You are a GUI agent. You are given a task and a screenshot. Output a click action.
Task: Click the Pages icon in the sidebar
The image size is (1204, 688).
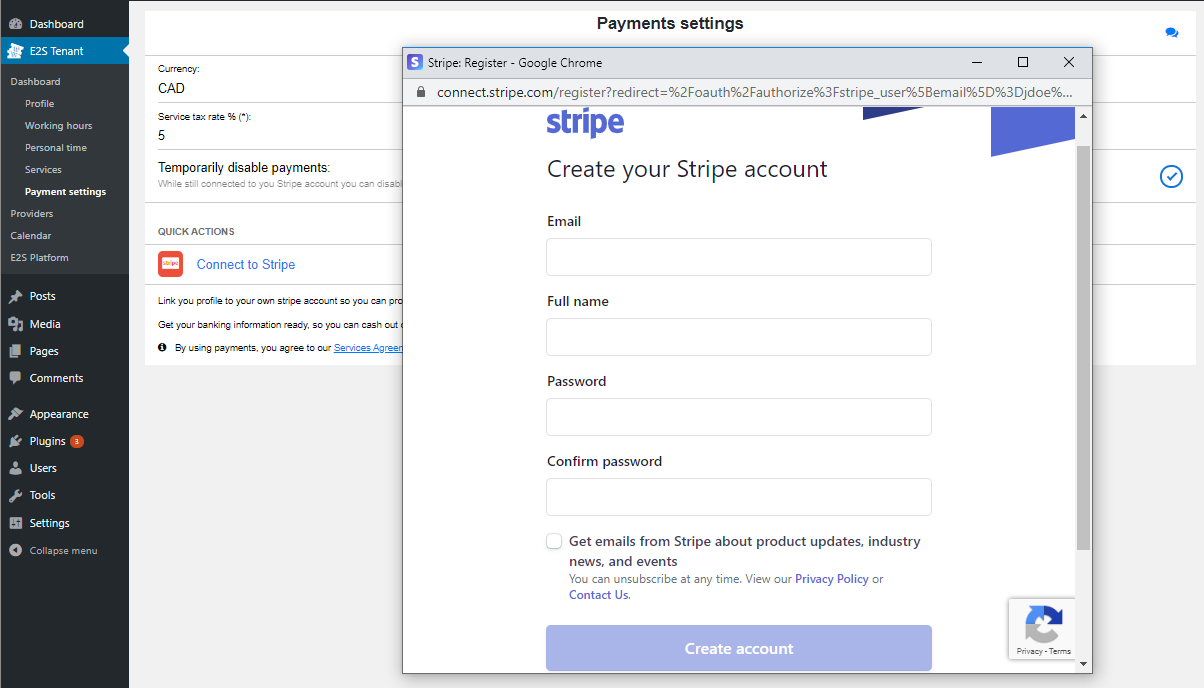pos(15,351)
